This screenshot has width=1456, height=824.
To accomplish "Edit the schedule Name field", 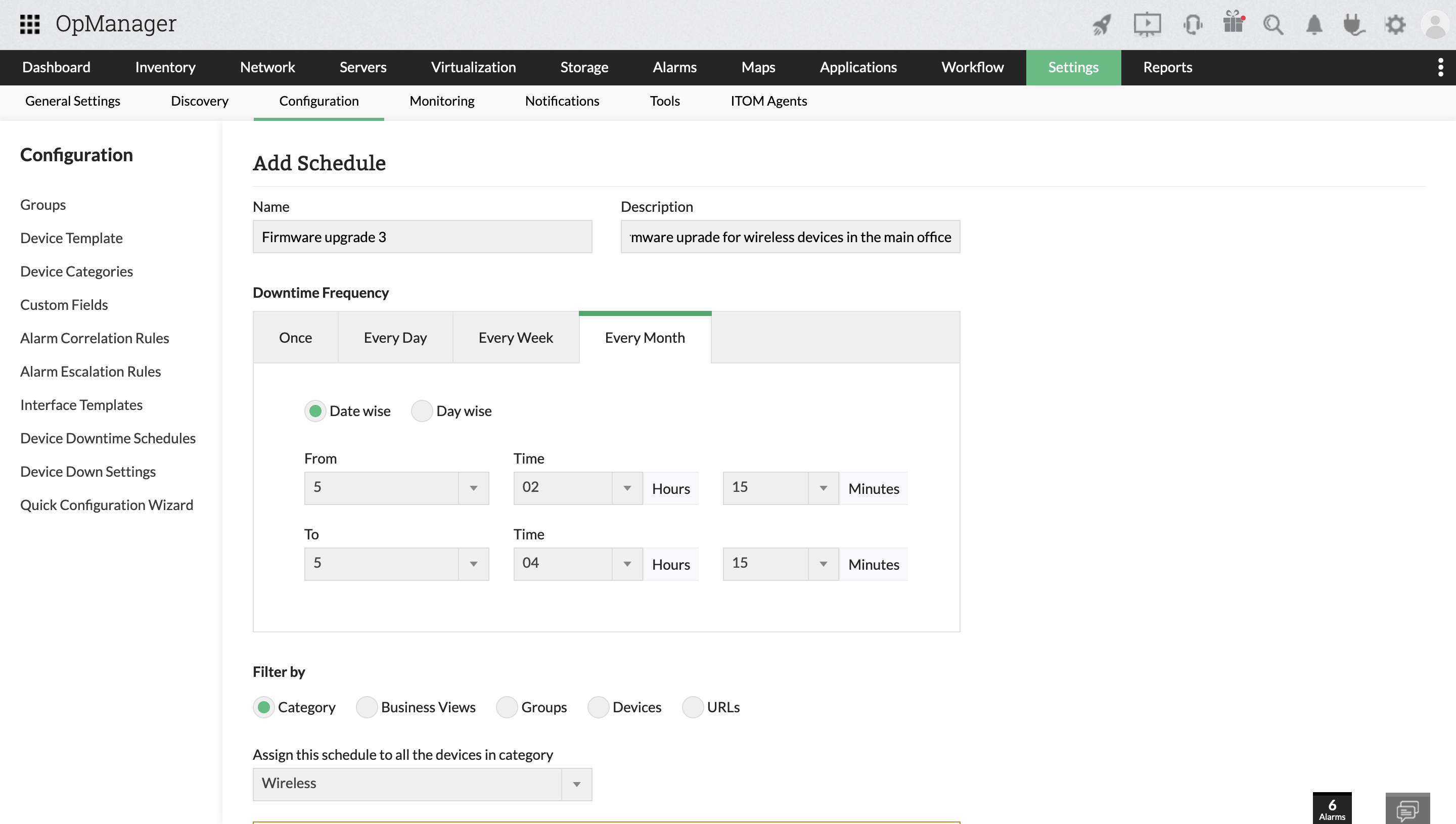I will [422, 237].
